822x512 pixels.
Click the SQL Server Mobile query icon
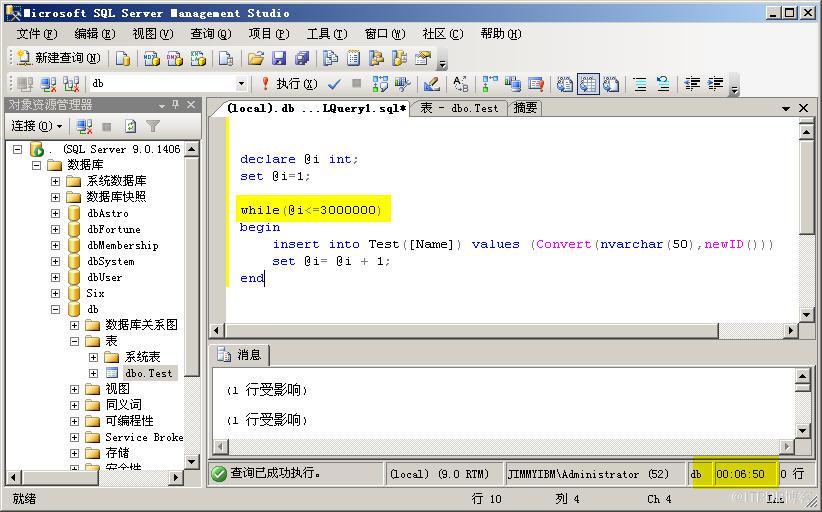pos(226,58)
